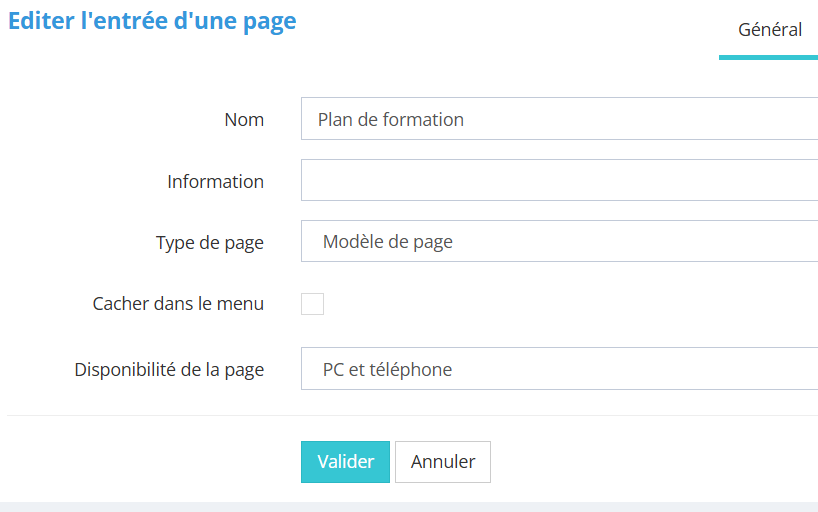
Task: Click the Cacher dans le menu label
Action: tap(178, 304)
